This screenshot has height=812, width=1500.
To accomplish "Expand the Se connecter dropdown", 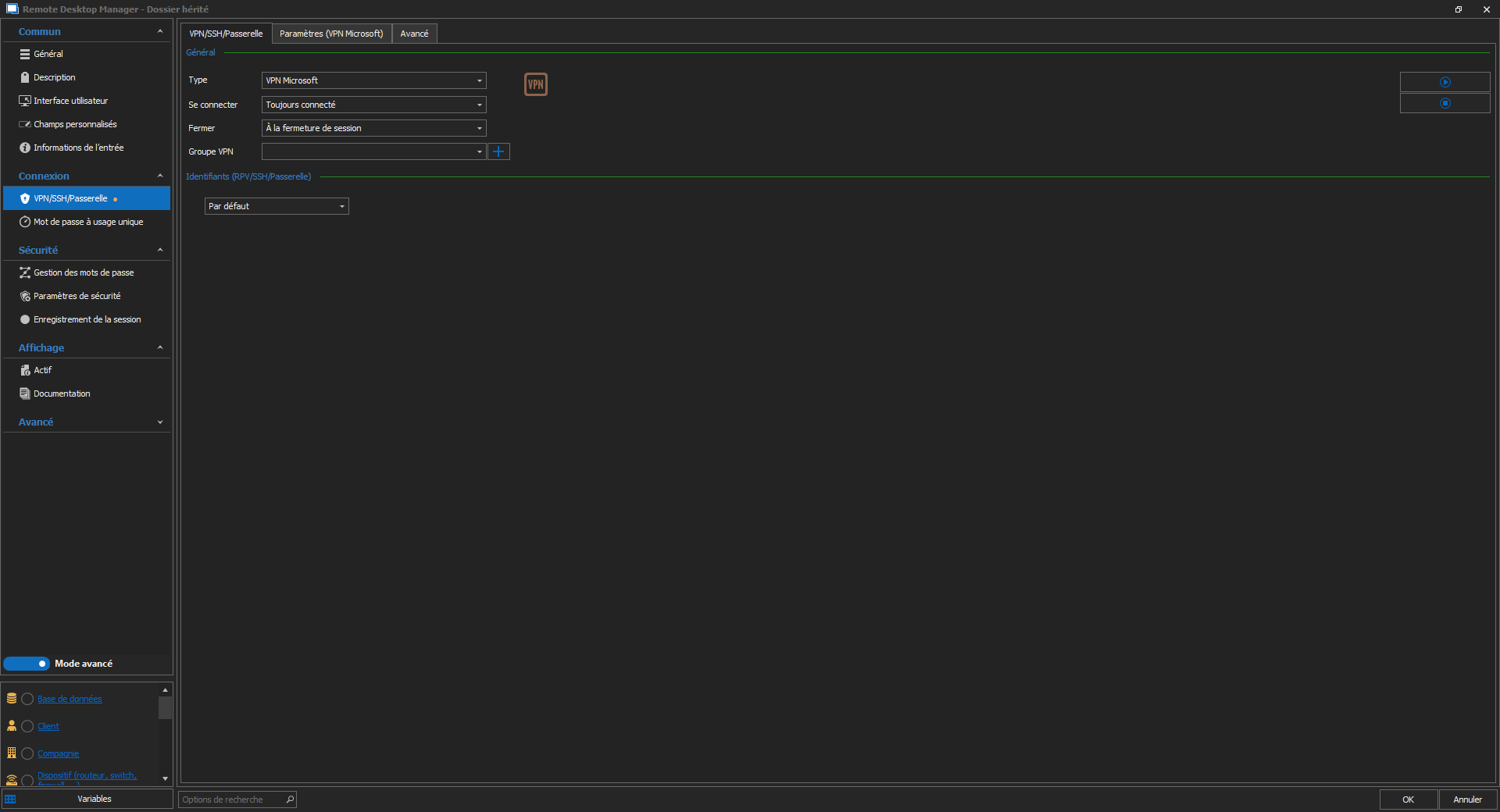I will (x=373, y=105).
